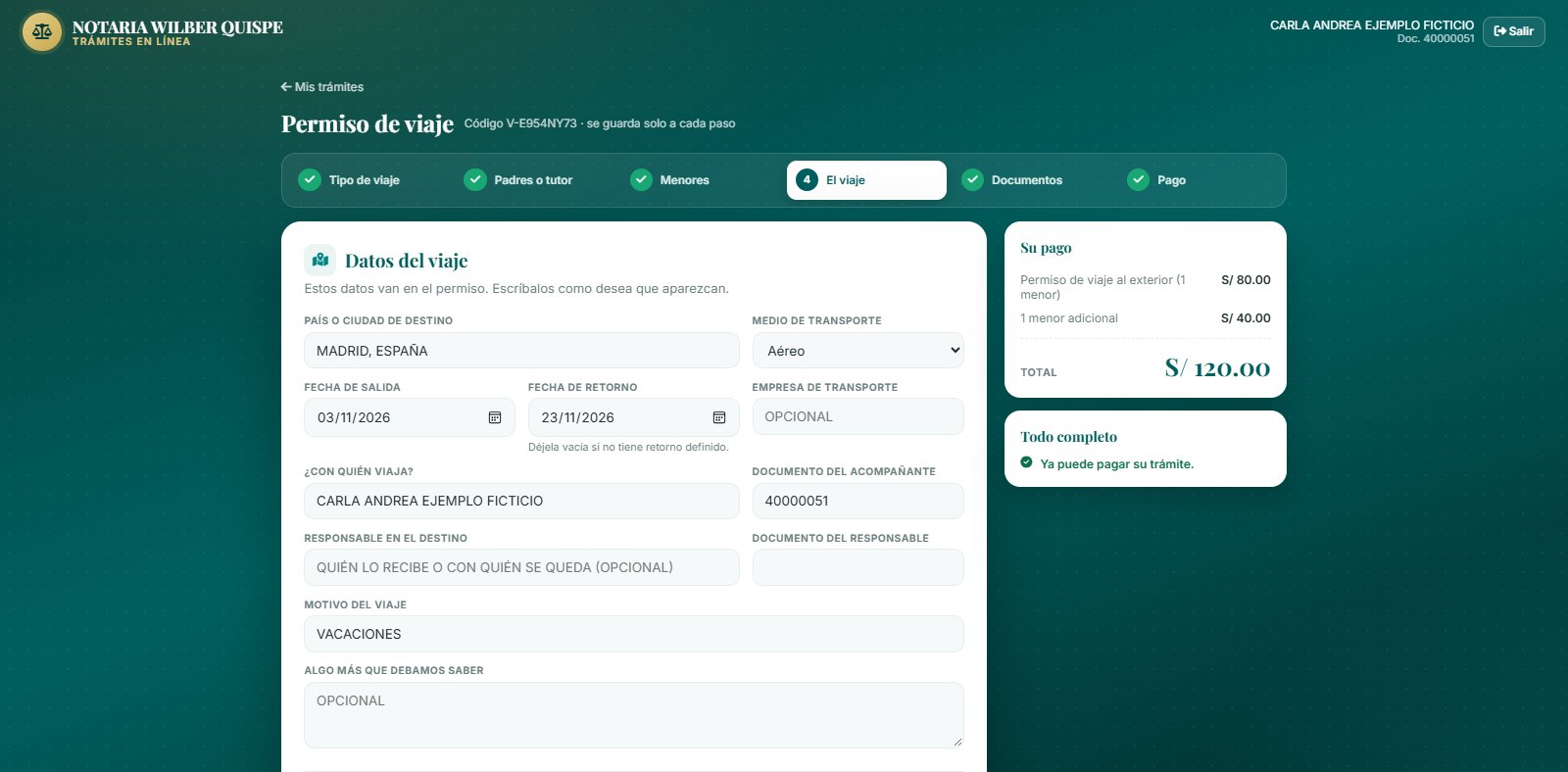
Task: Click the Documento del acompañante field
Action: [858, 501]
